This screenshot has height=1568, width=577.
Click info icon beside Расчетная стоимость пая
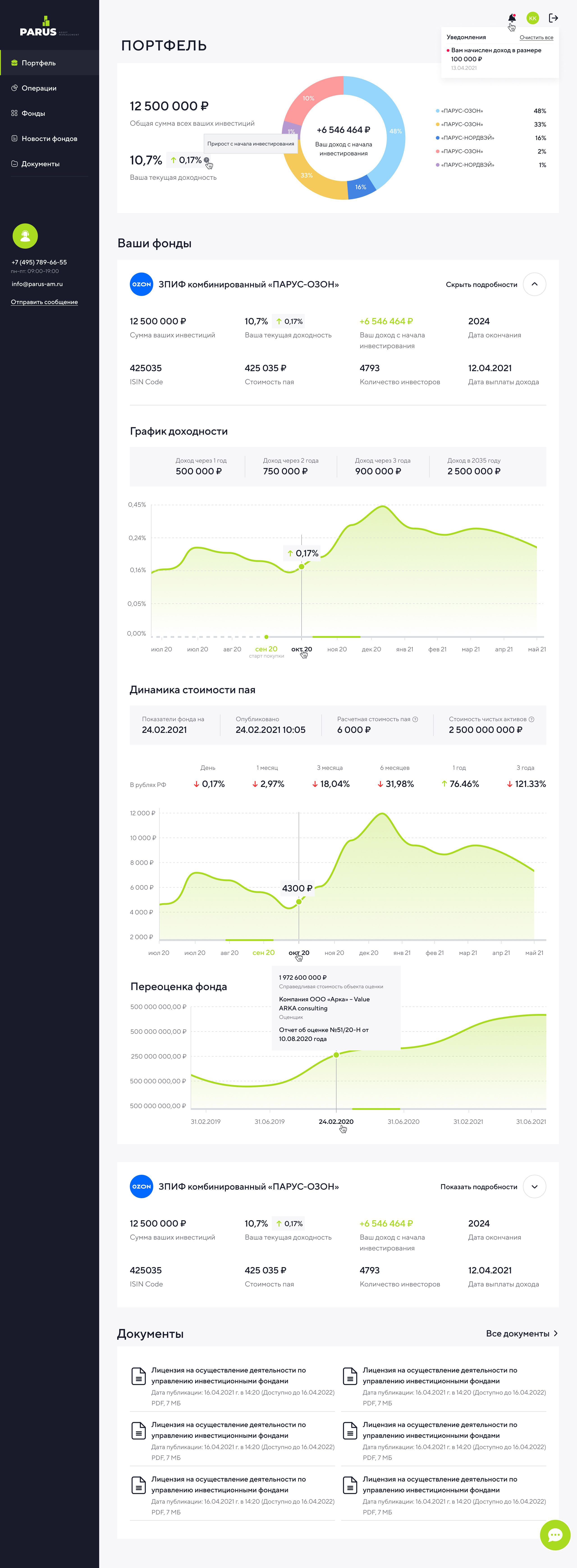pyautogui.click(x=416, y=720)
